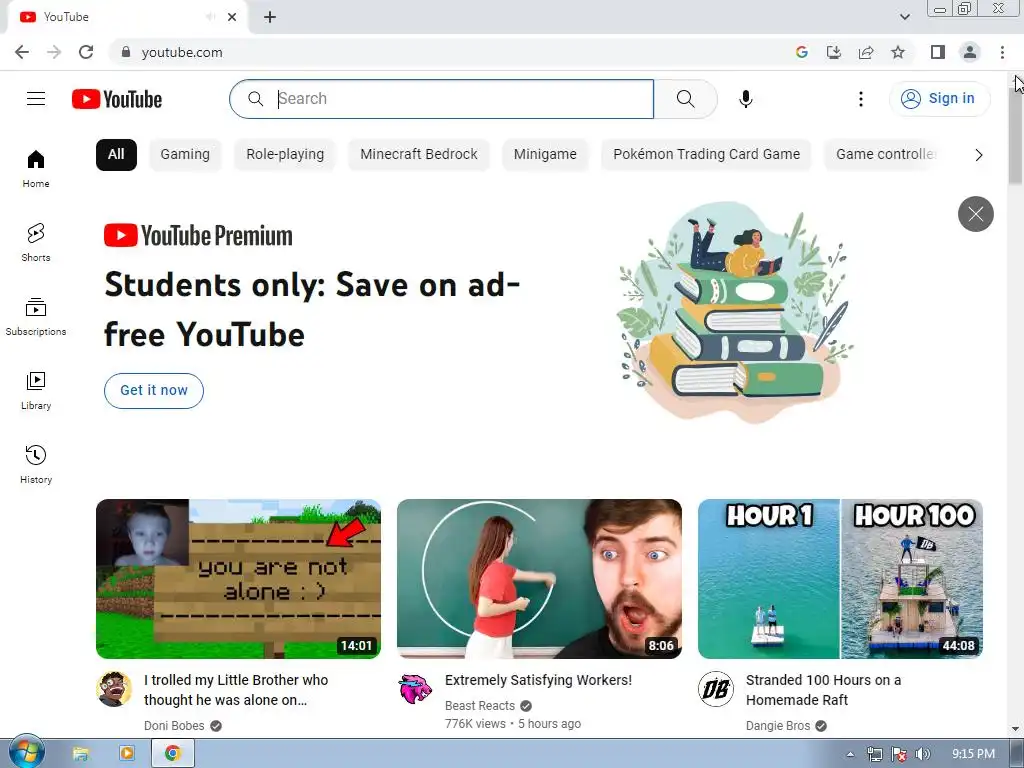Open Dangie Bros channel avatar
Image resolution: width=1024 pixels, height=768 pixels.
point(716,689)
